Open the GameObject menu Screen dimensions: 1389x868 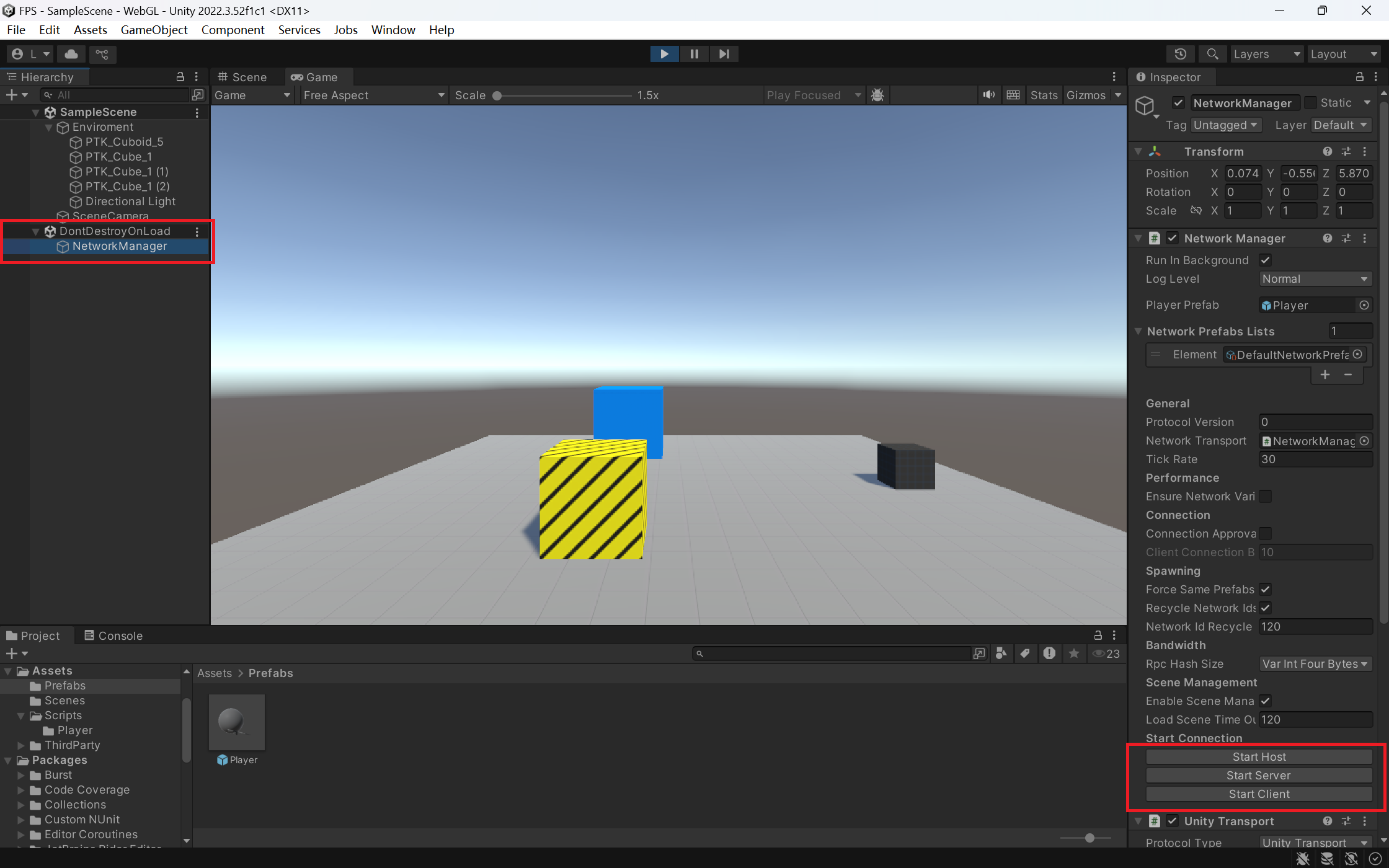(154, 30)
